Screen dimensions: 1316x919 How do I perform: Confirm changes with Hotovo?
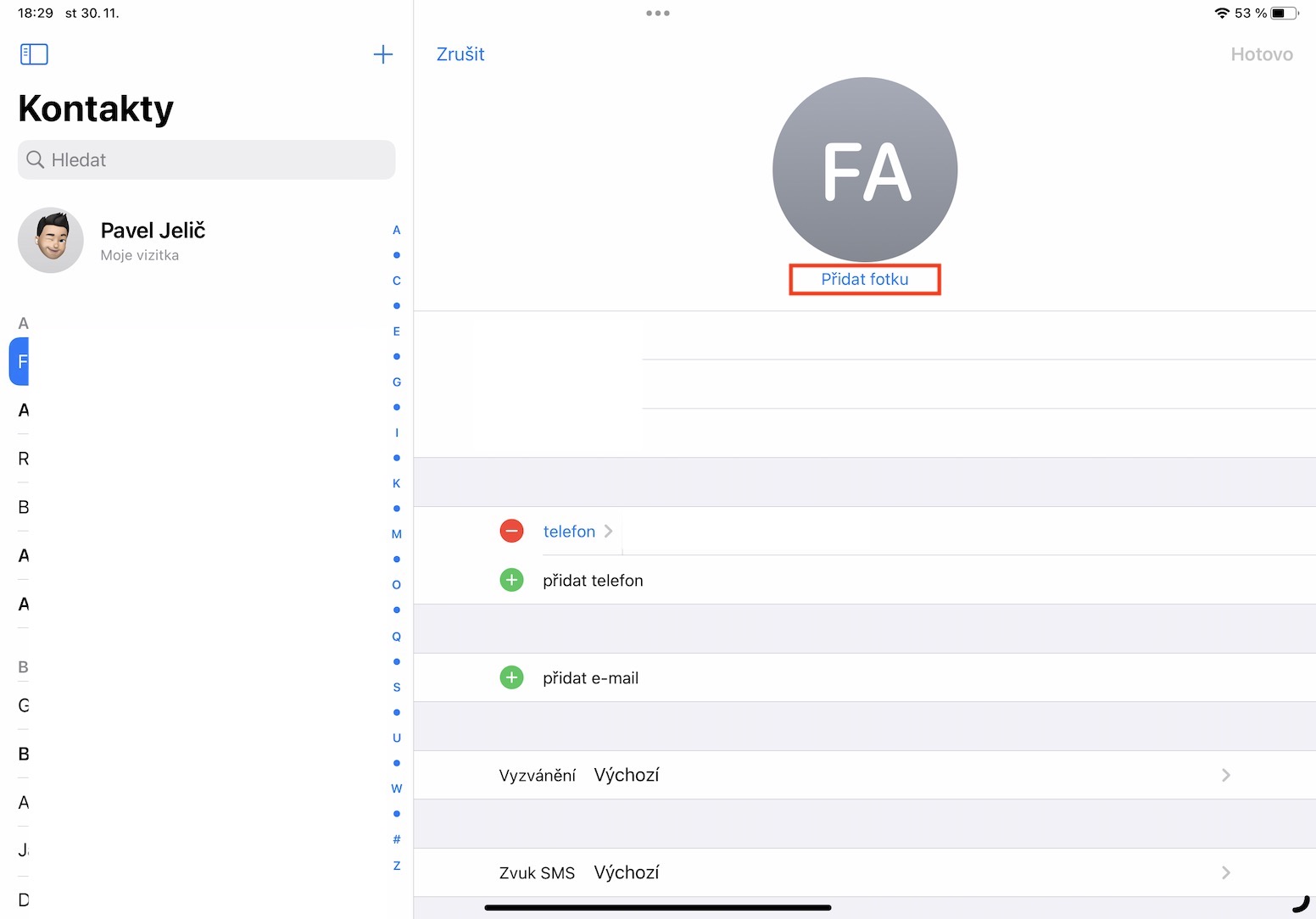click(1261, 54)
